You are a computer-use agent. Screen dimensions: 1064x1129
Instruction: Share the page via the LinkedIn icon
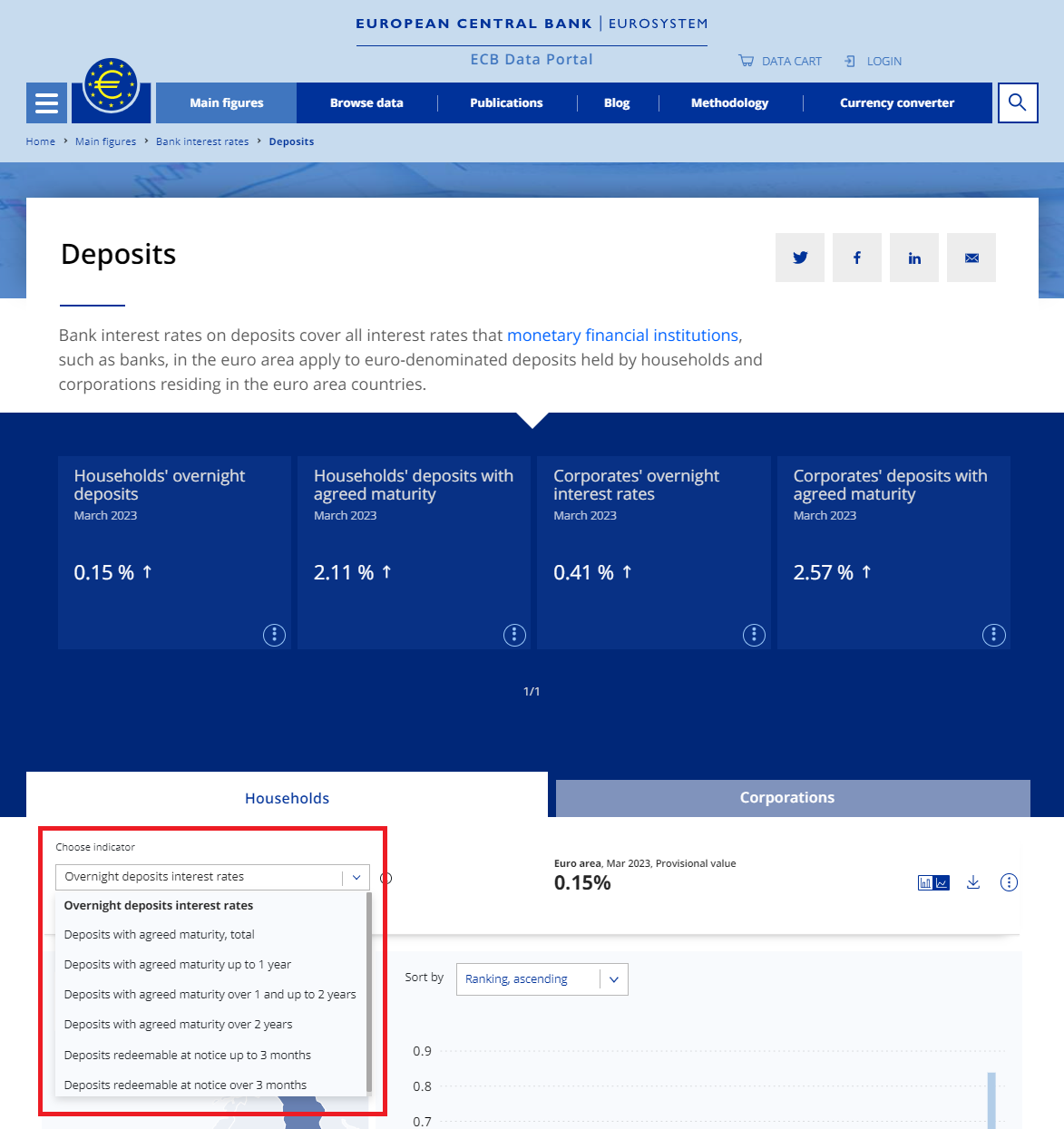coord(913,258)
